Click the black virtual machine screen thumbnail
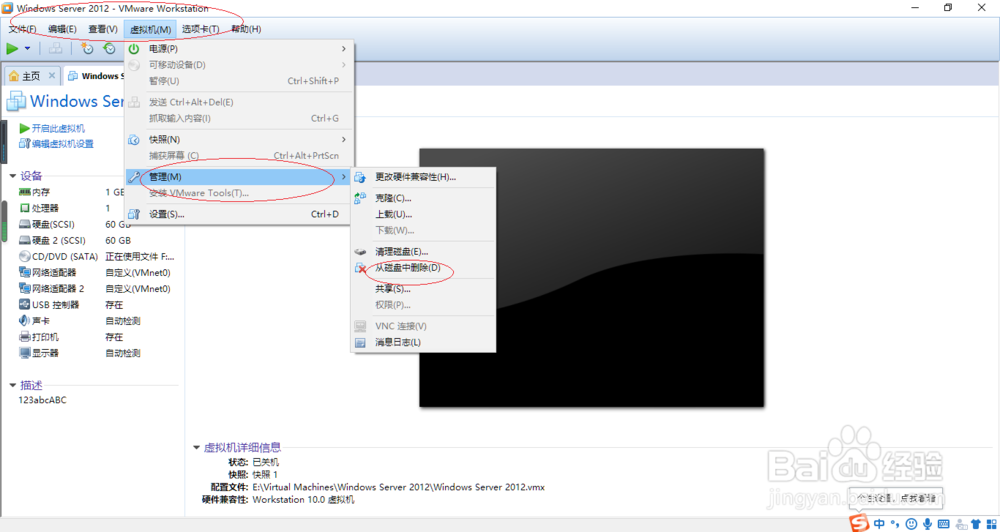The width and height of the screenshot is (1000, 532). 591,277
